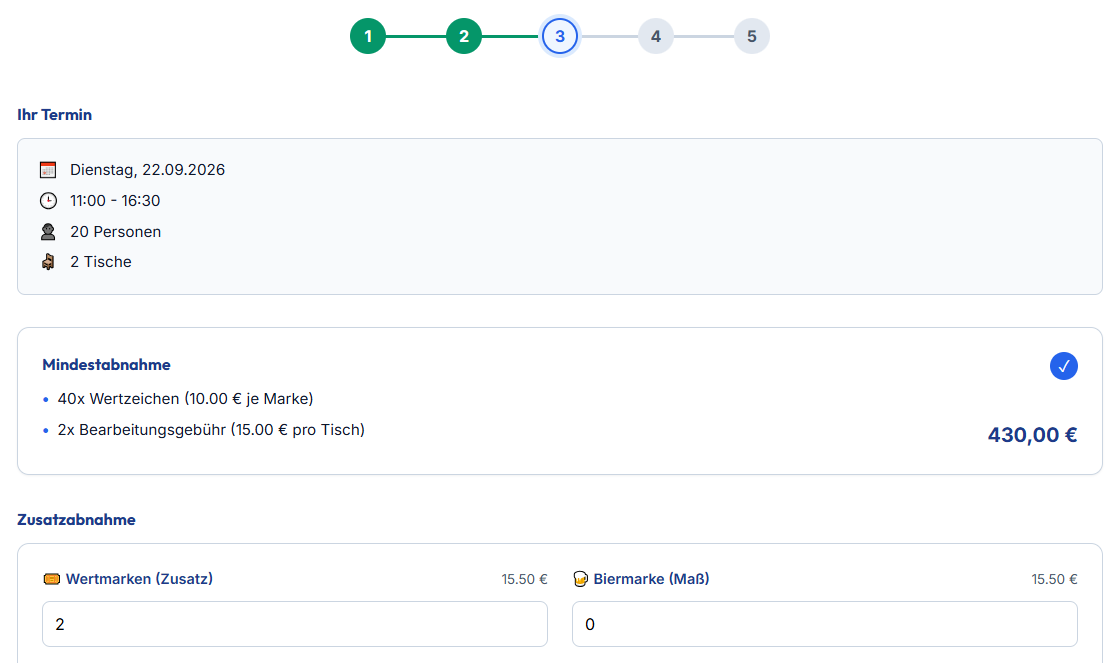Click the clock icon next to 11:00 - 16:30
The width and height of the screenshot is (1120, 663).
coord(48,201)
